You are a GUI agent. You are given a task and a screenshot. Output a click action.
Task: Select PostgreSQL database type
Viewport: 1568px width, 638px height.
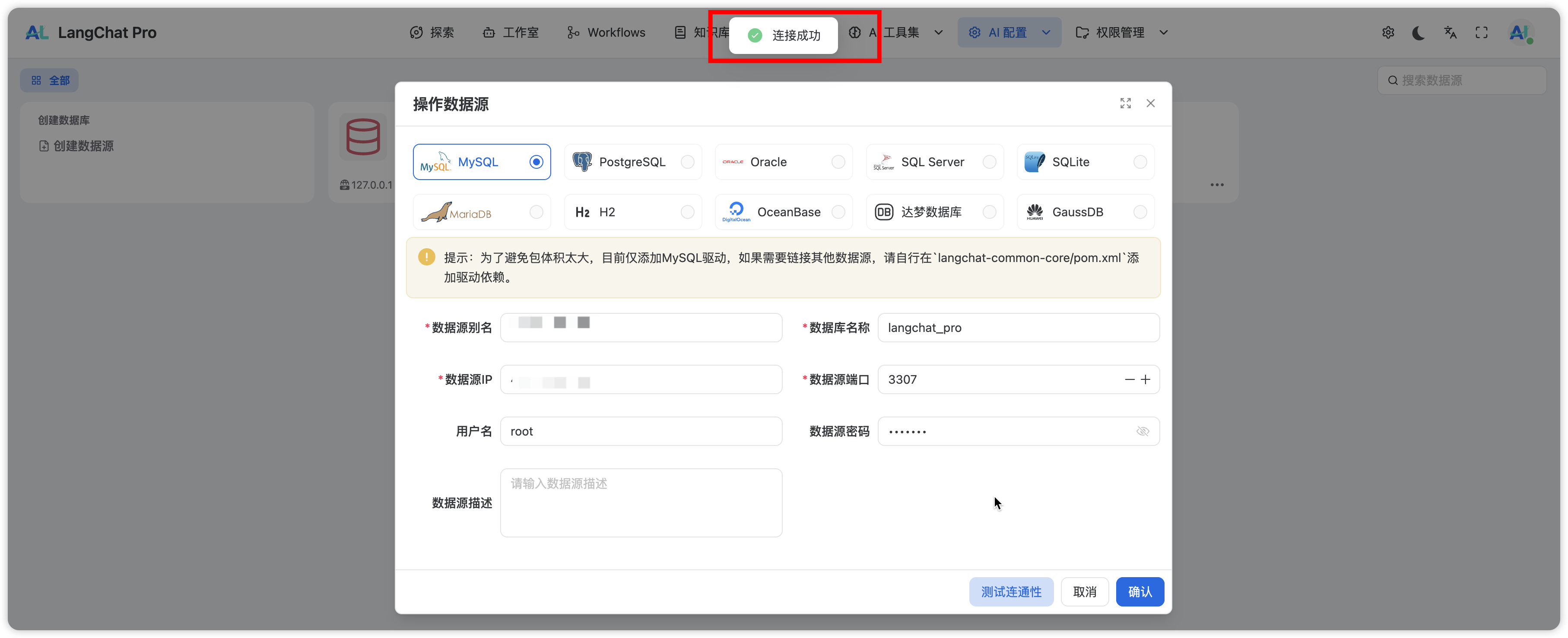pos(632,162)
